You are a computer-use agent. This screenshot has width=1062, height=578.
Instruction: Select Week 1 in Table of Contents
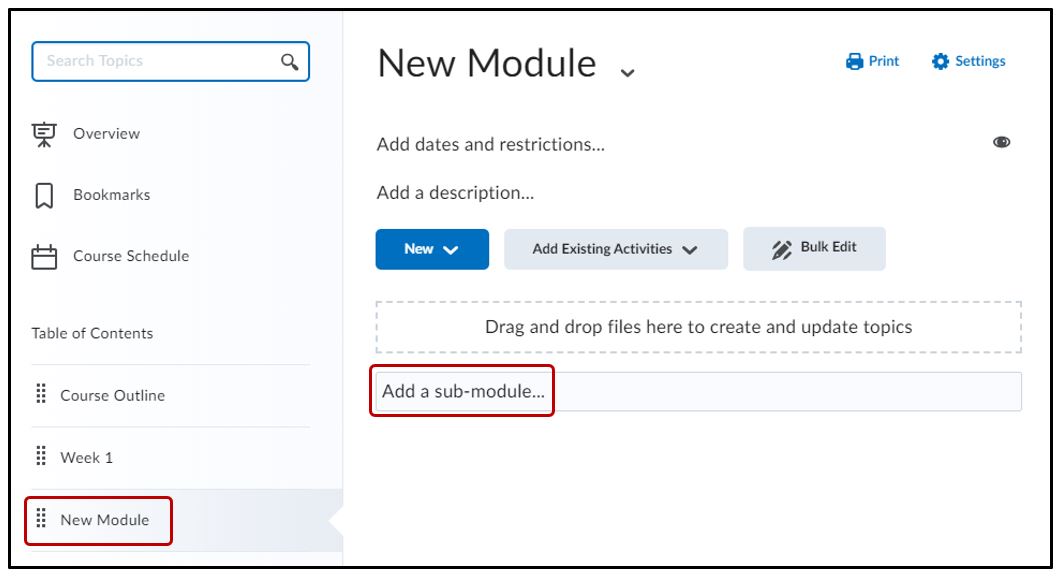pos(86,458)
